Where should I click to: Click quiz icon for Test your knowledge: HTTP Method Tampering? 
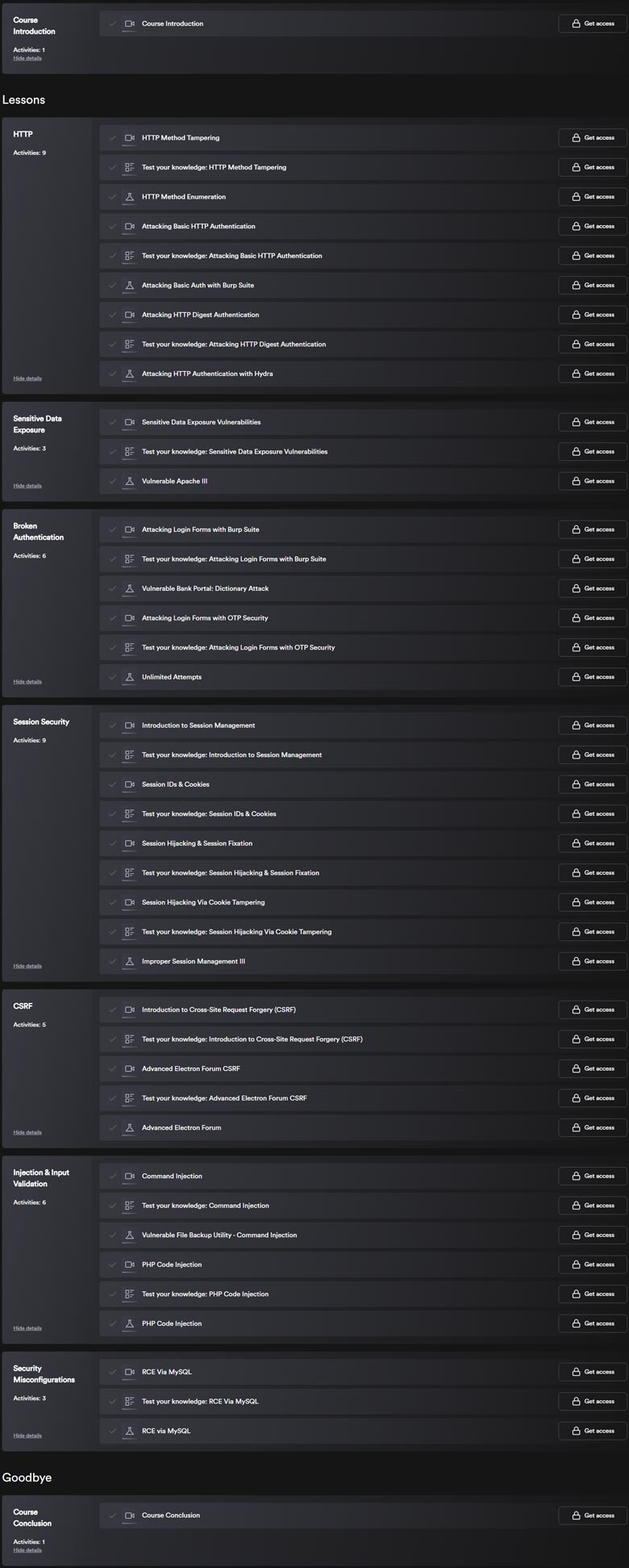[129, 168]
